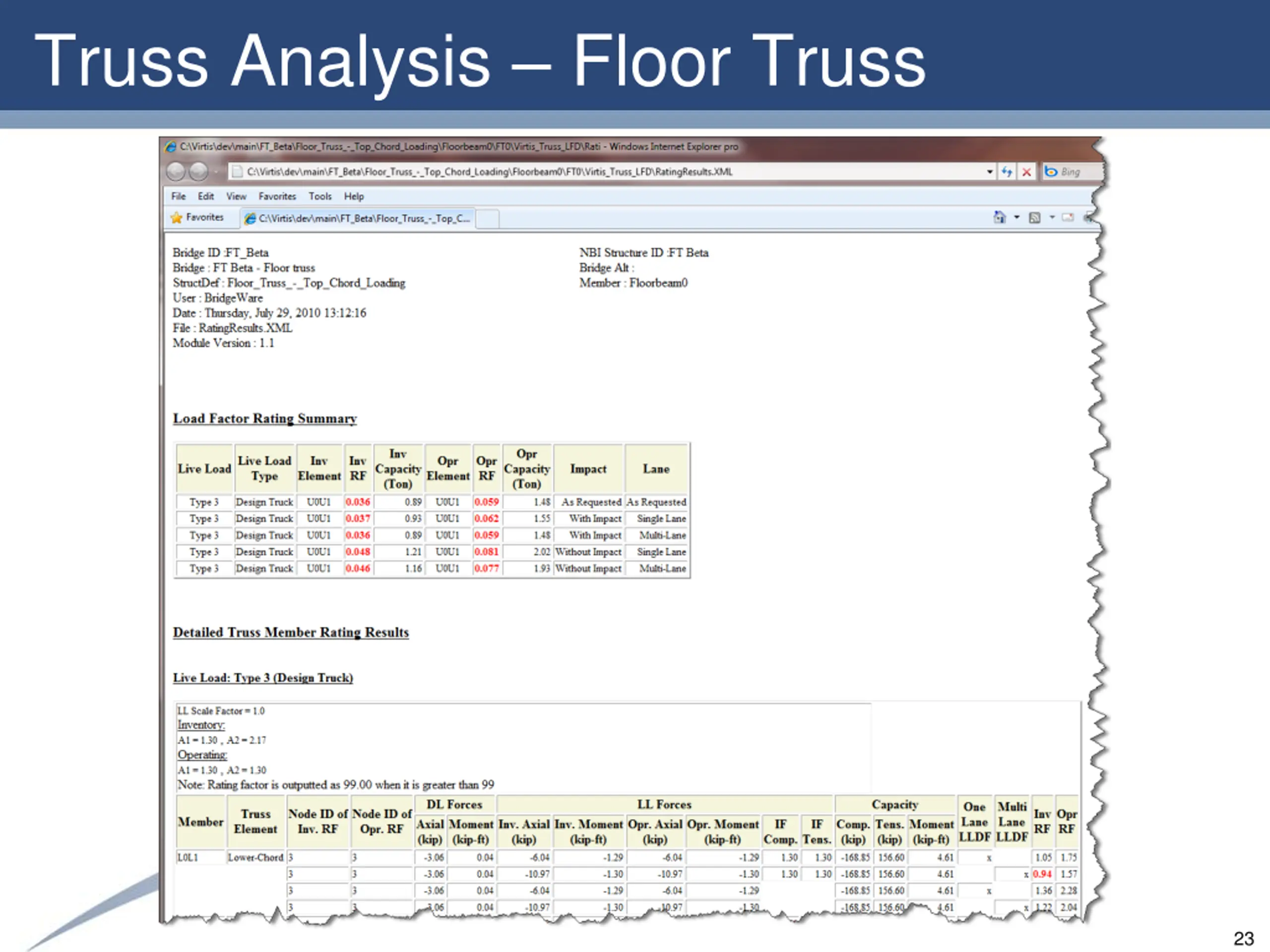Click the Module Version : 1.1 line
This screenshot has height=952, width=1270.
tap(223, 343)
